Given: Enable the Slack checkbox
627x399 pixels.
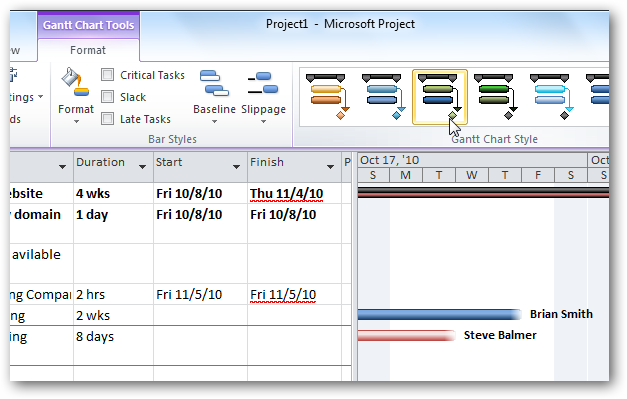Looking at the screenshot, I should tap(107, 97).
